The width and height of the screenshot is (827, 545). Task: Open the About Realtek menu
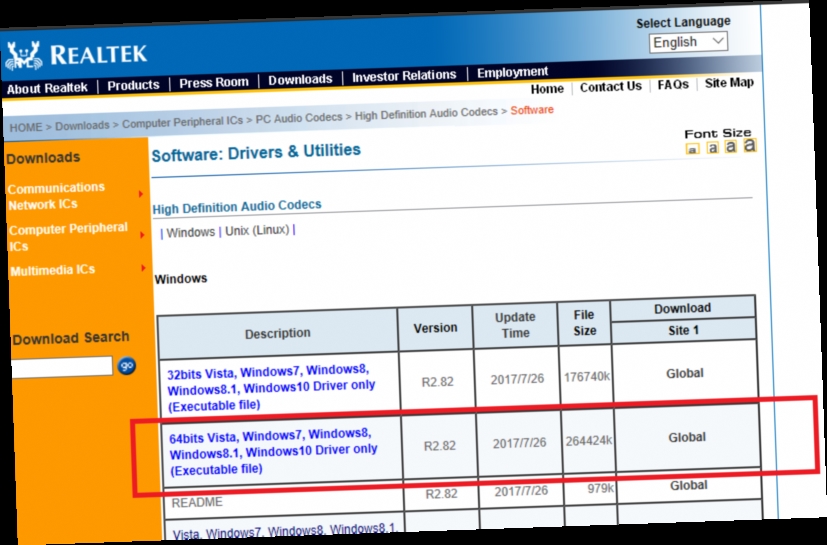[x=47, y=88]
